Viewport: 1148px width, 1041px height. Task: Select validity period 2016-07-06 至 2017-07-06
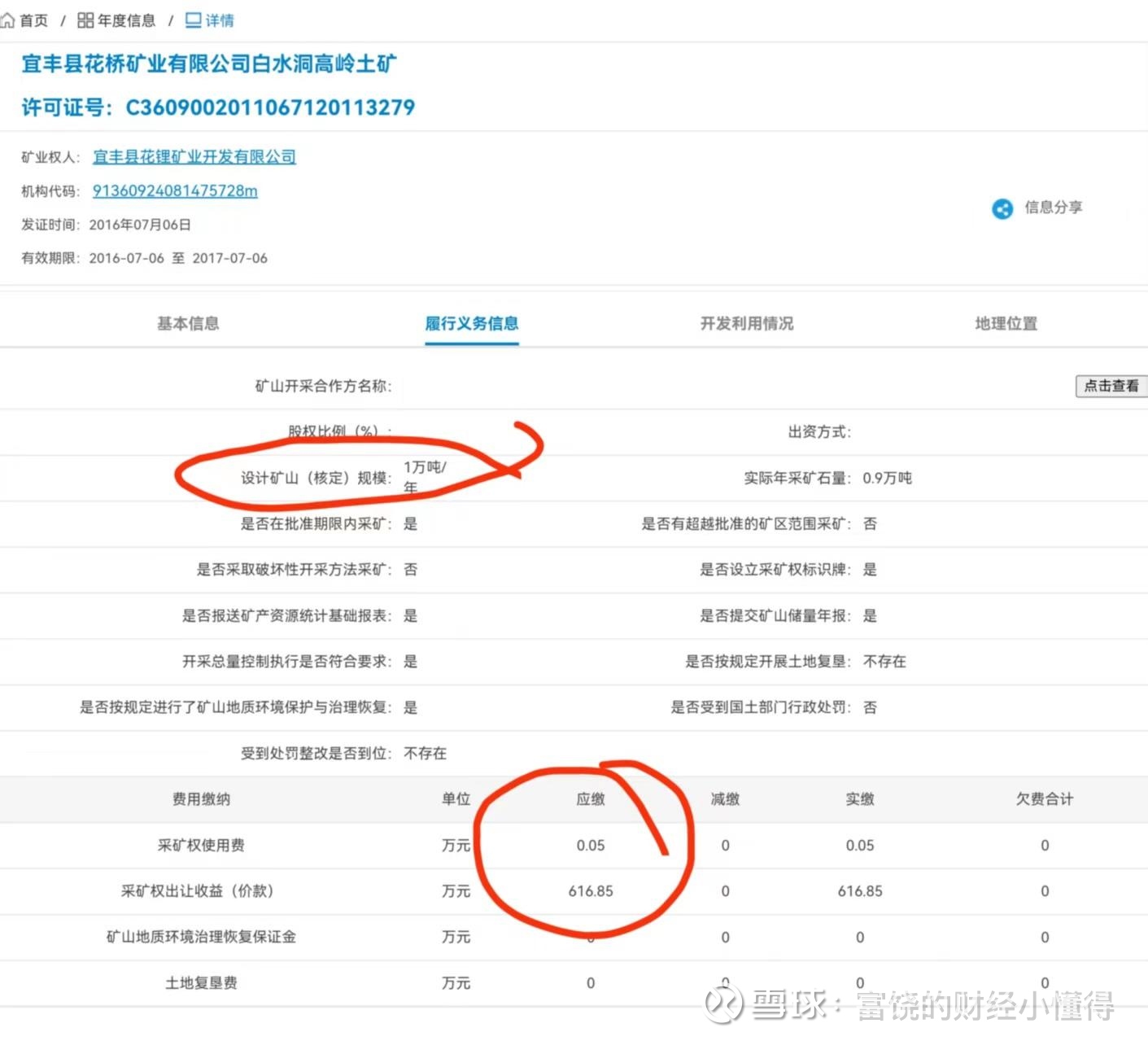178,258
